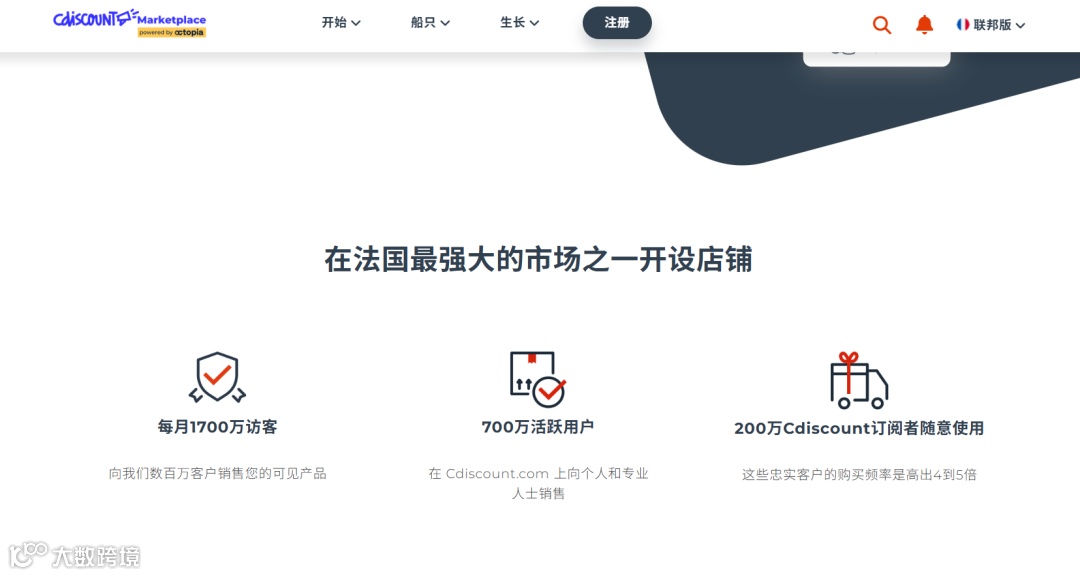Image resolution: width=1080 pixels, height=576 pixels.
Task: Click the powered by octopia label
Action: (x=172, y=32)
